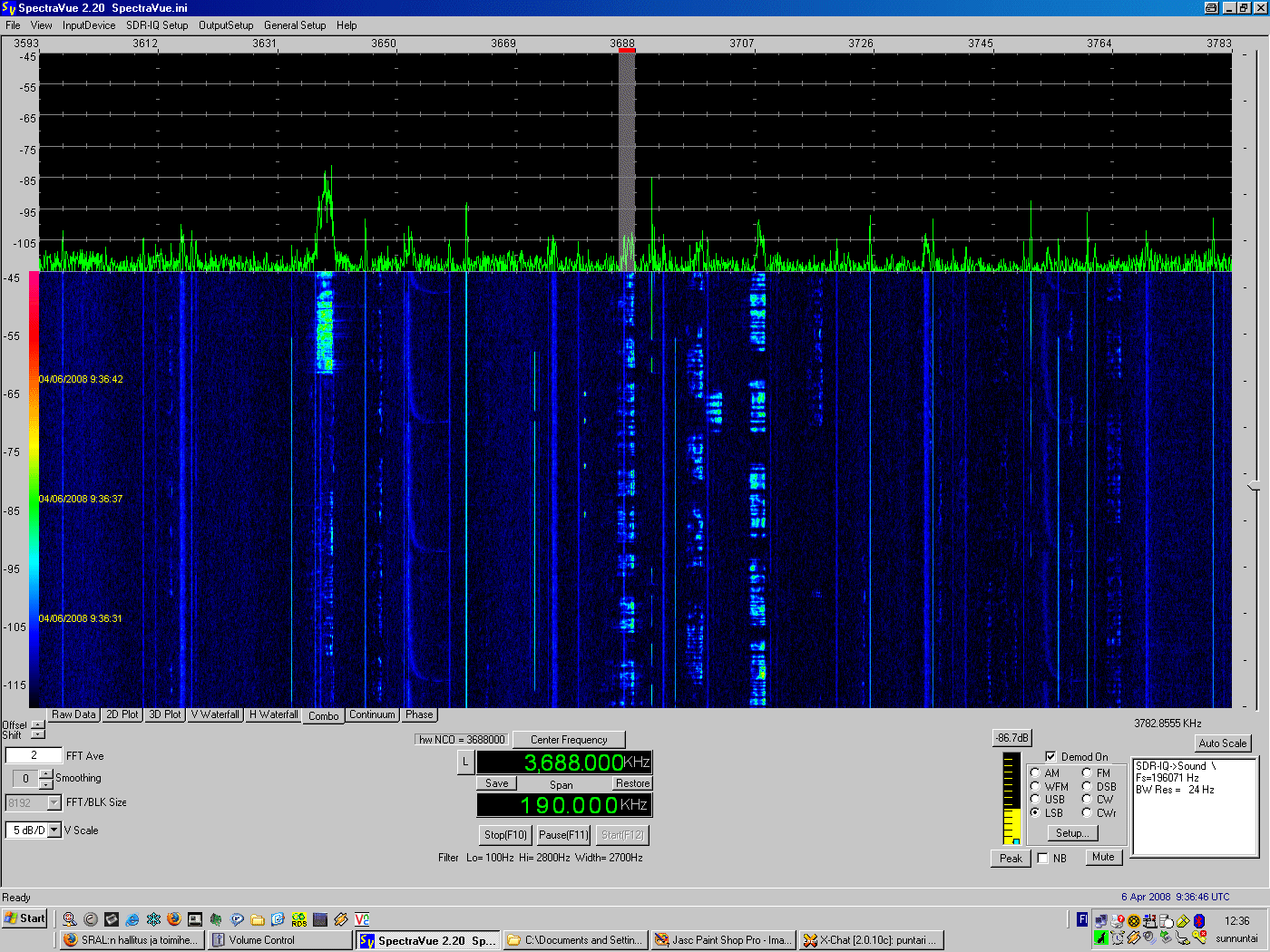Switch to Jasc Paint Shop Pro taskbar item
The width and height of the screenshot is (1270, 952).
(x=724, y=940)
